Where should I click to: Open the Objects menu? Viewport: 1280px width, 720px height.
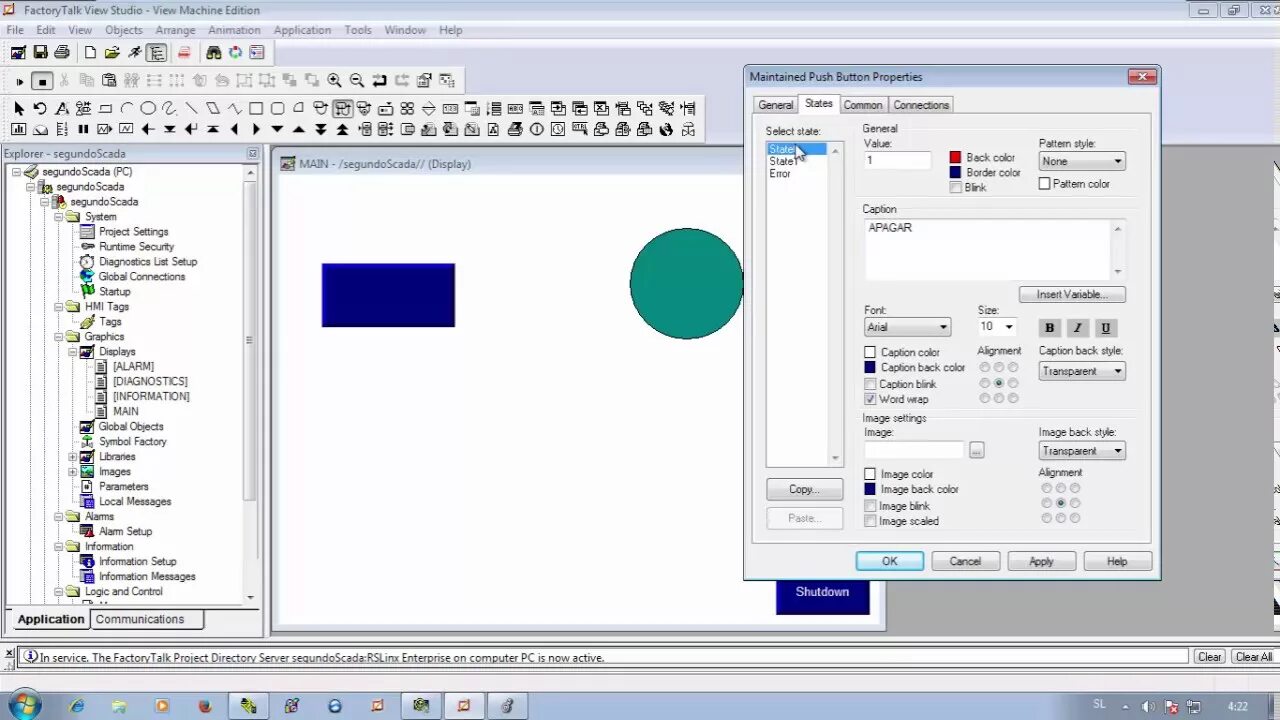[x=124, y=30]
